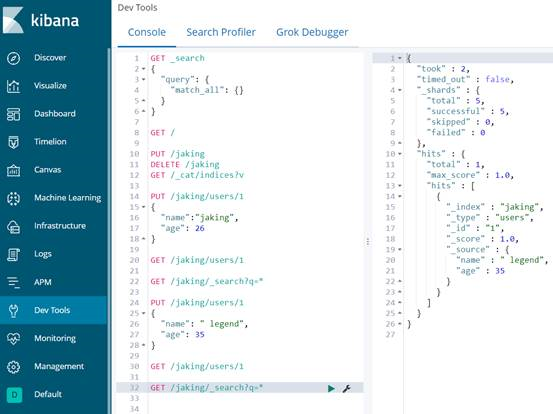Screen dimensions: 553x414
Task: Go to Logs page link
Action: click(43, 254)
